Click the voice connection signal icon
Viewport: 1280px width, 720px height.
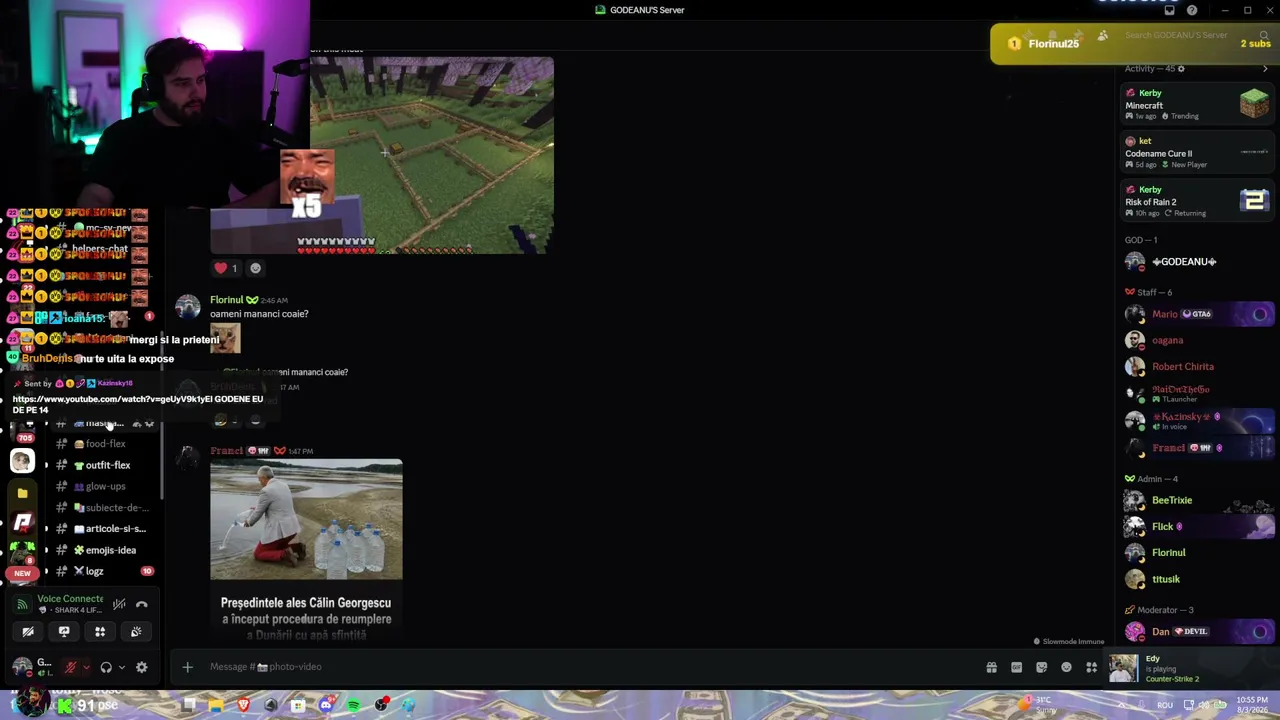23,604
